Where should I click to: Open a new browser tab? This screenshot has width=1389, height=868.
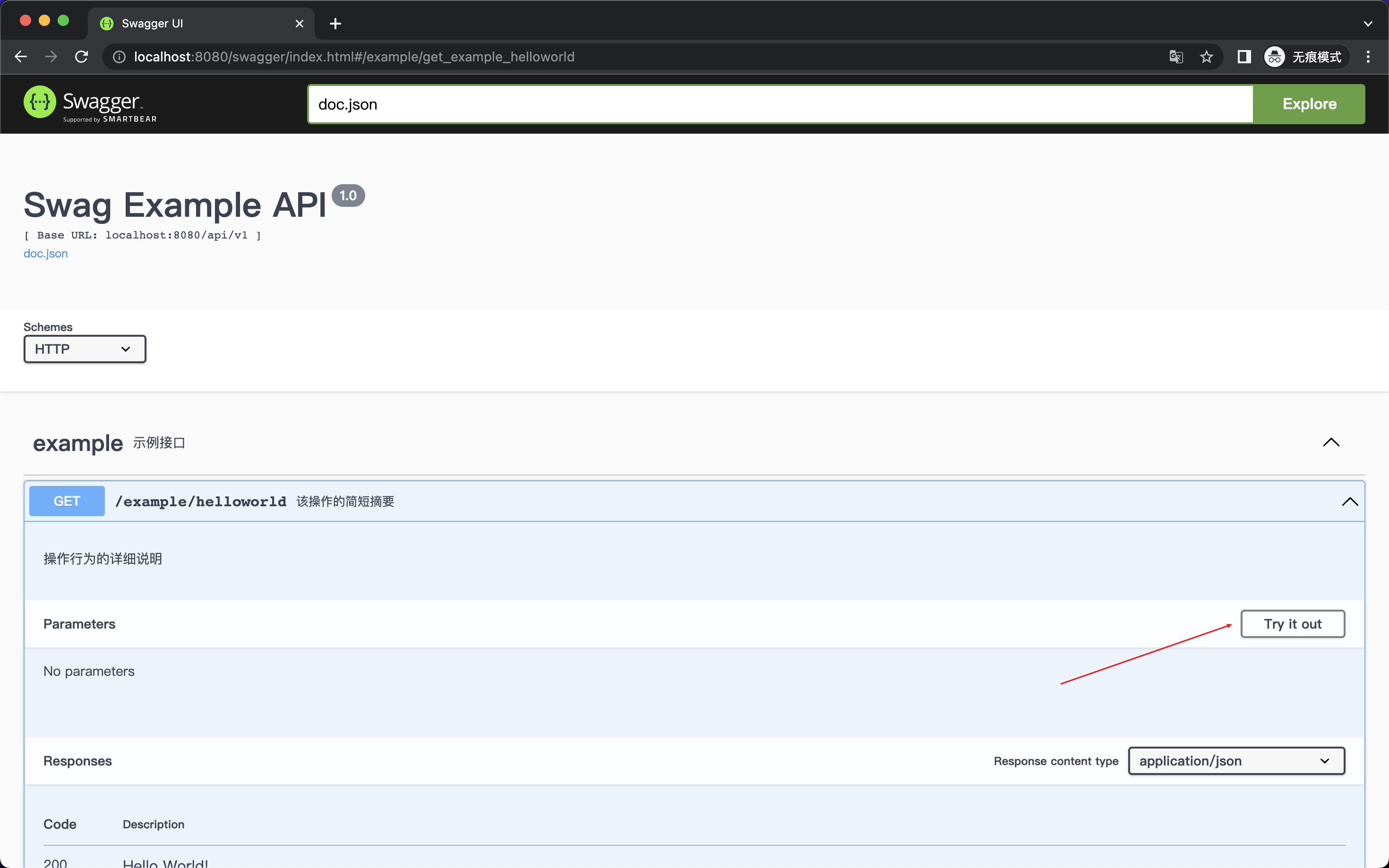335,23
